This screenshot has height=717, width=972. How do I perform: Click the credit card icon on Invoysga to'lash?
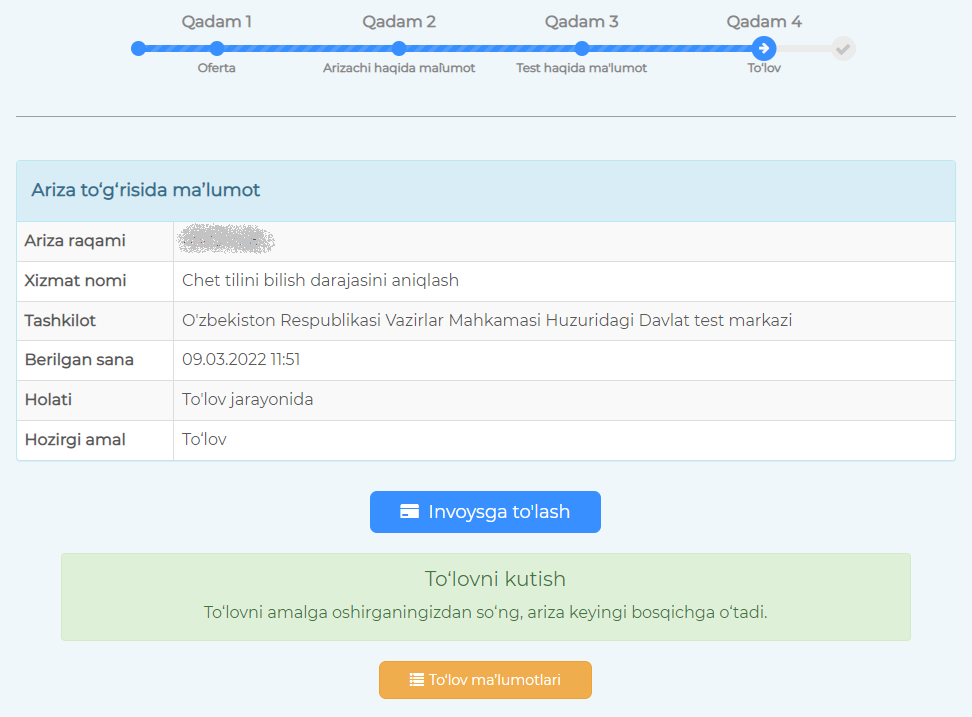409,512
